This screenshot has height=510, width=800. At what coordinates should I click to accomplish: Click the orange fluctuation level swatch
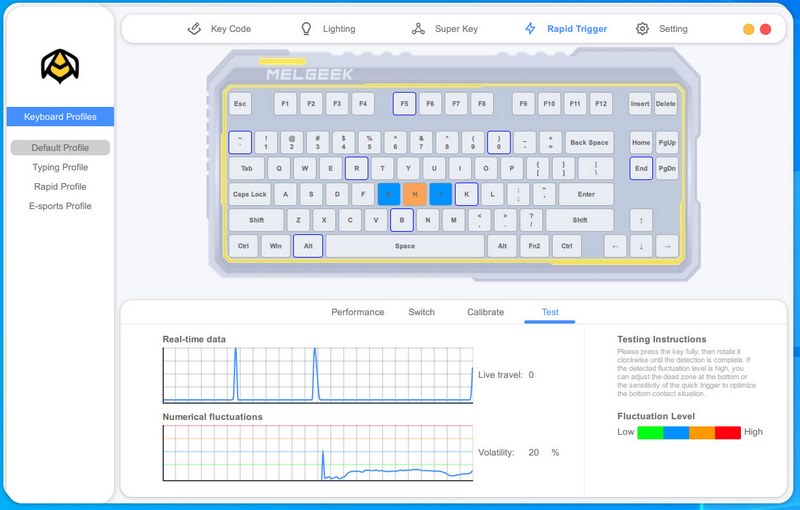(702, 432)
